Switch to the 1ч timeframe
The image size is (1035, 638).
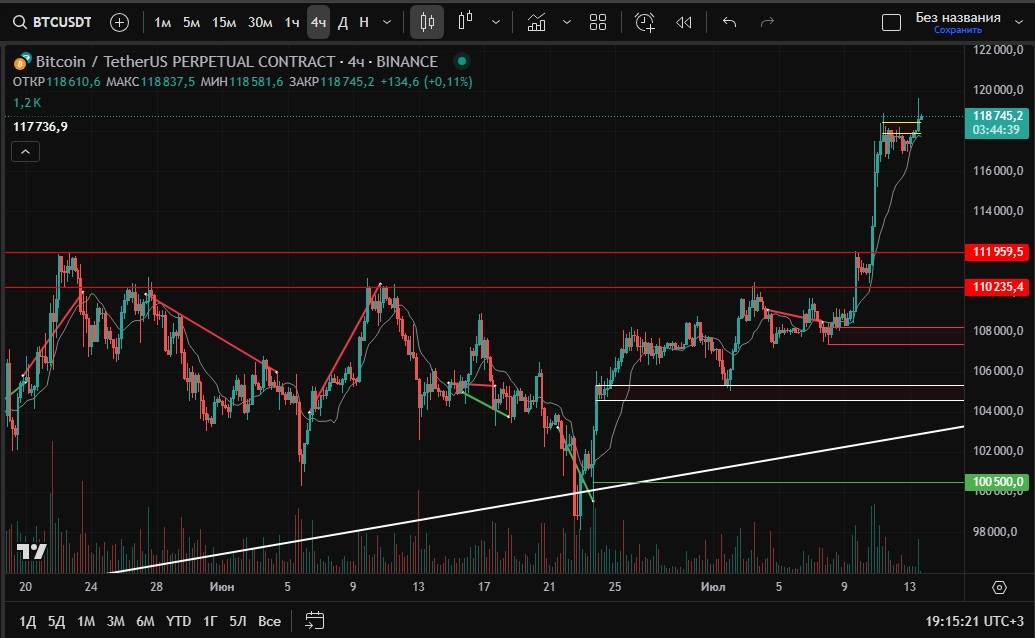point(292,21)
